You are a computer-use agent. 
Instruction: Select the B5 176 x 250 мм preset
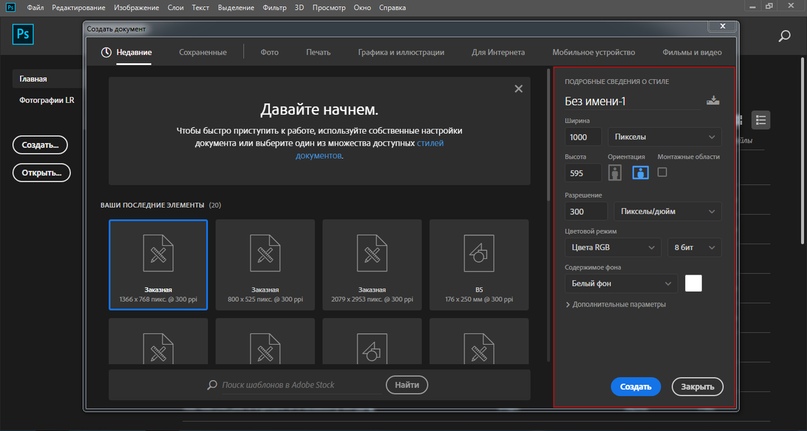(x=479, y=265)
